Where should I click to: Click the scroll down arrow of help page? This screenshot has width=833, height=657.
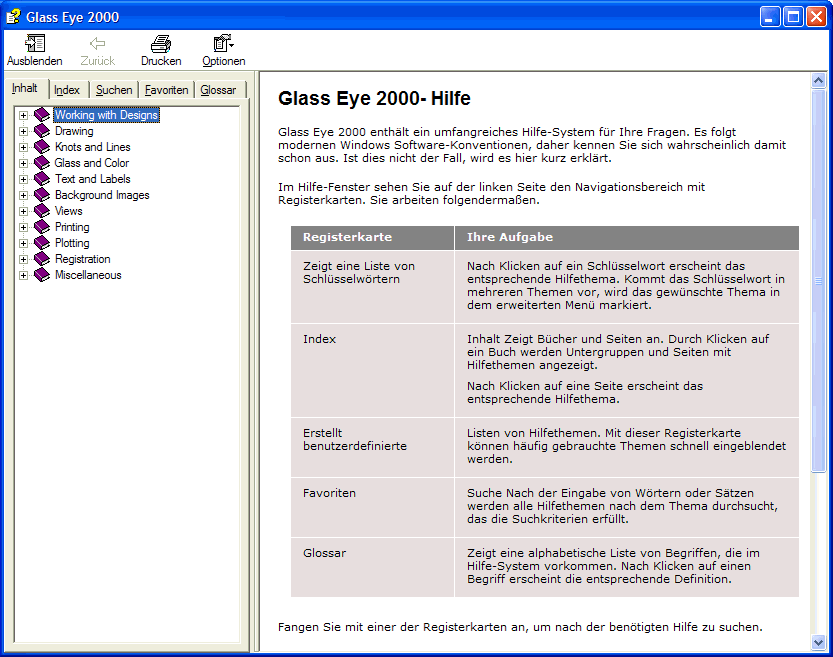pos(818,643)
